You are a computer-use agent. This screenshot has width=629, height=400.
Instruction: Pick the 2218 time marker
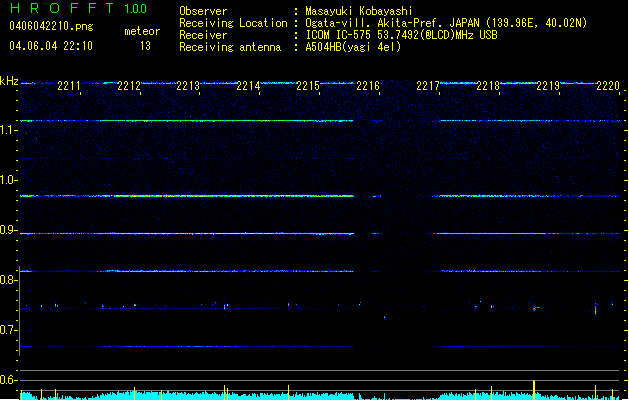click(x=488, y=87)
